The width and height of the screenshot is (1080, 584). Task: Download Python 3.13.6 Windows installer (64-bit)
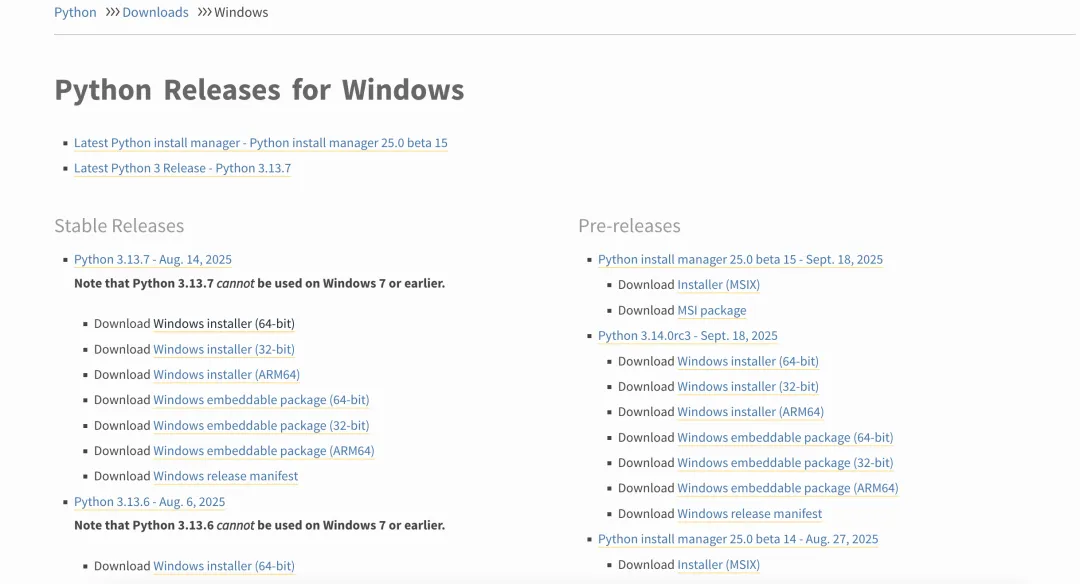pos(224,566)
